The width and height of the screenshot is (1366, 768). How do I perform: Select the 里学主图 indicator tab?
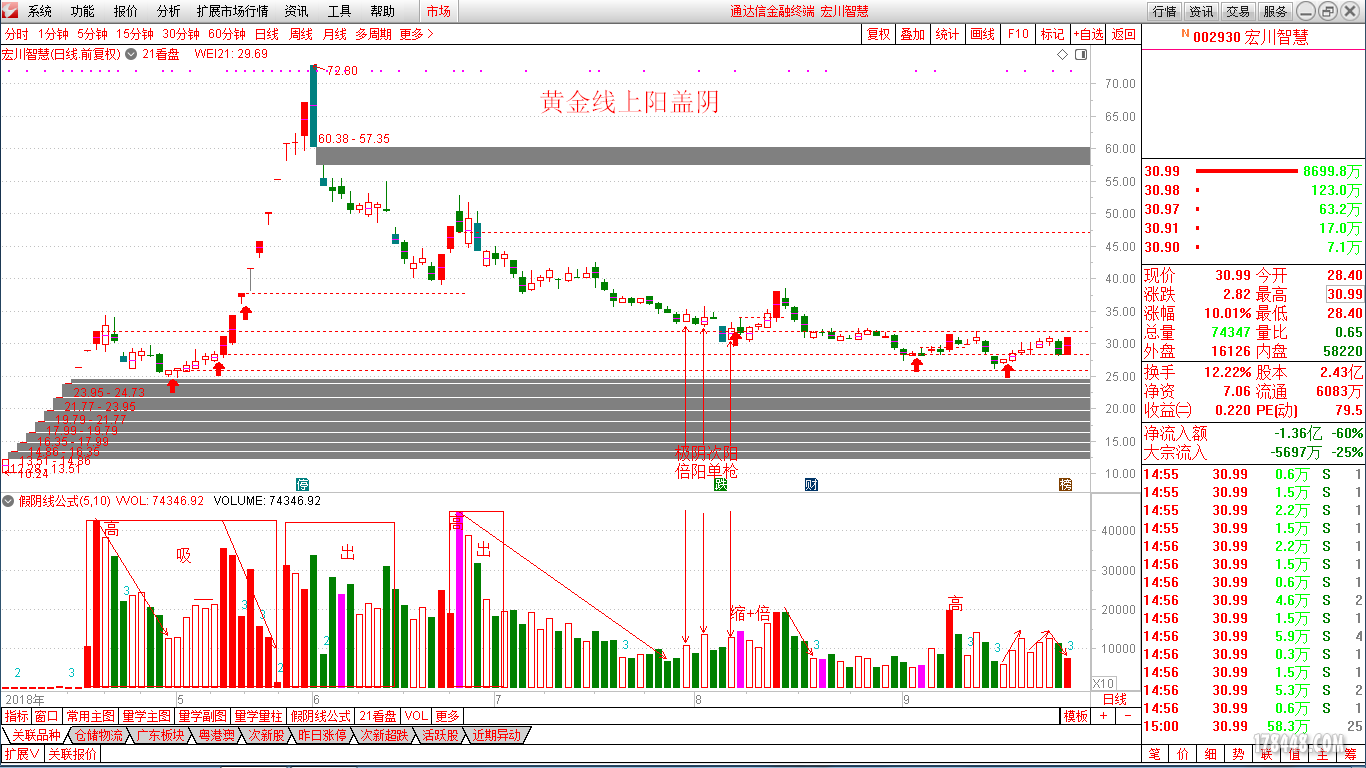147,716
